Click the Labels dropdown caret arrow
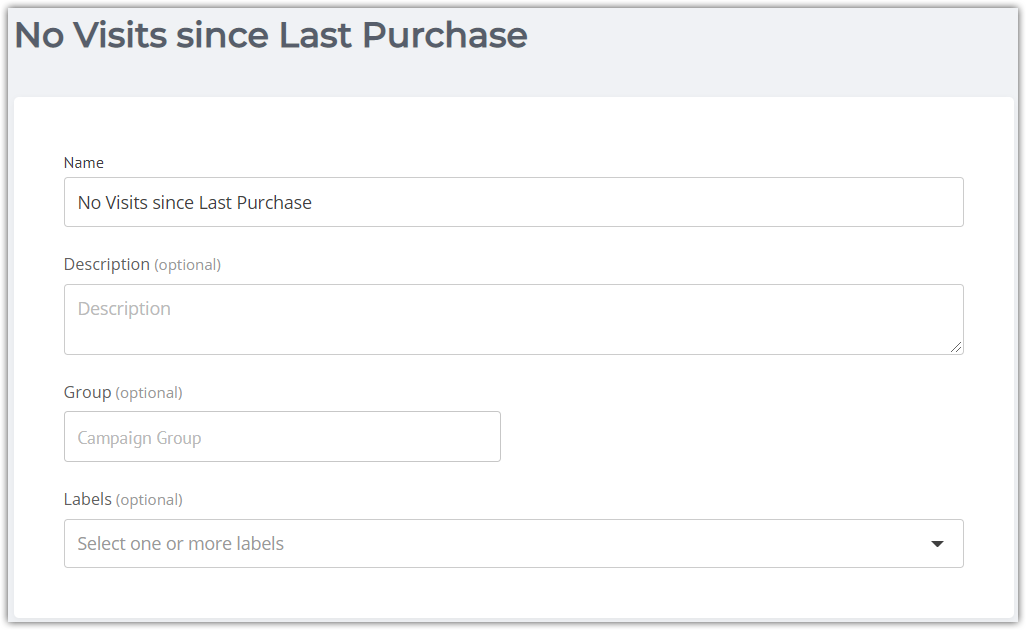1026x630 pixels. point(937,544)
